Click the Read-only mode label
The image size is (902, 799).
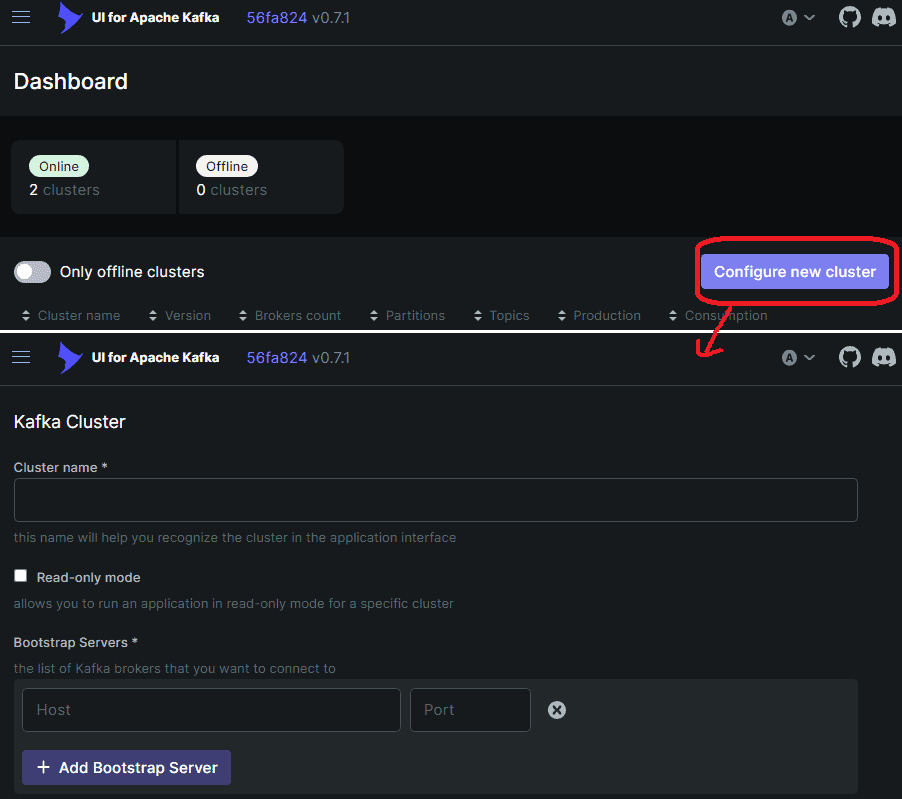click(x=89, y=578)
